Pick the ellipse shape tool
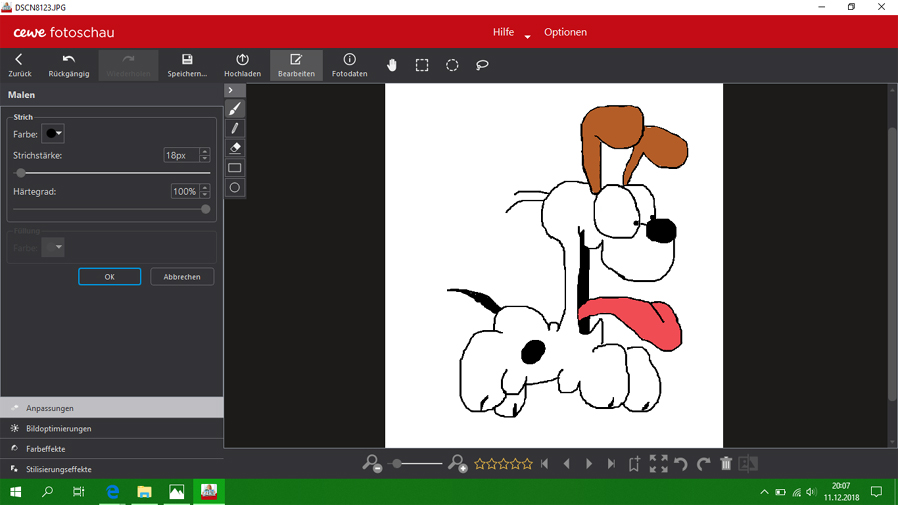Viewport: 898px width, 505px height. pos(235,188)
